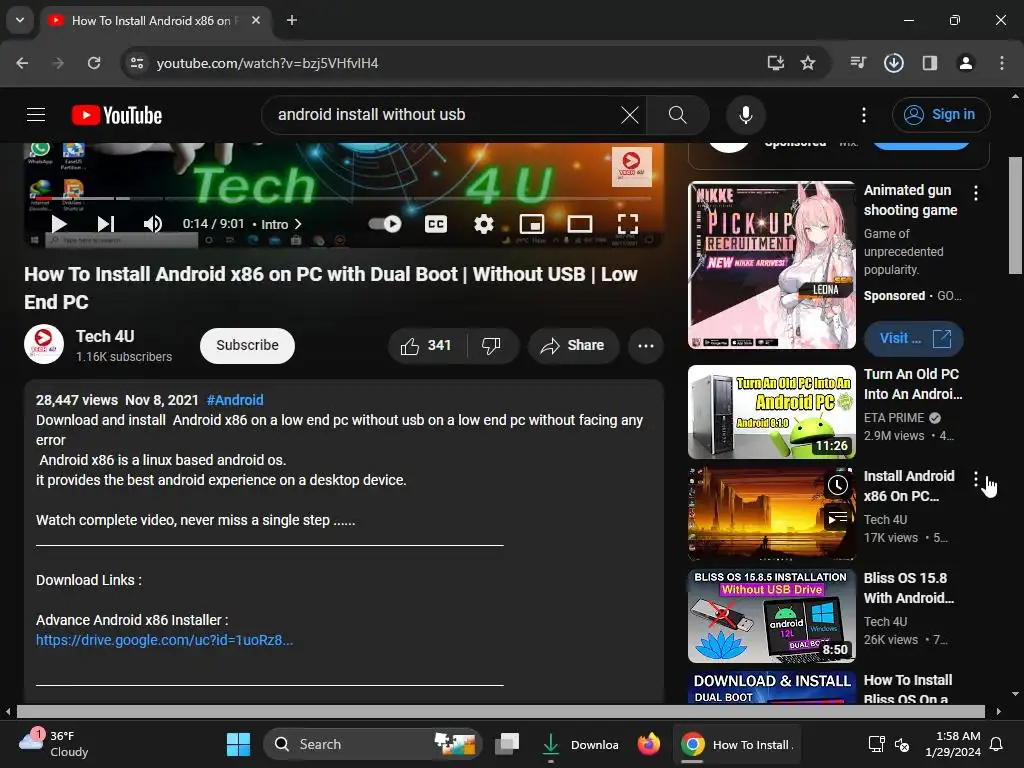Skip to next video
Viewport: 1024px width, 768px height.
(x=106, y=224)
